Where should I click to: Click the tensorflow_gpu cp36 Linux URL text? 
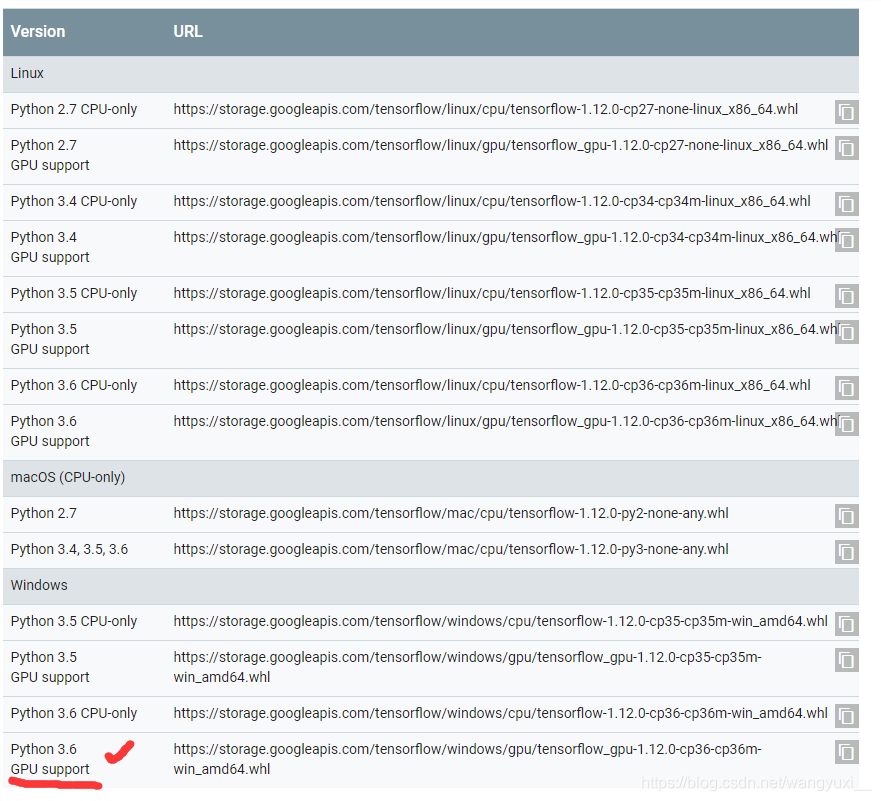pyautogui.click(x=506, y=421)
